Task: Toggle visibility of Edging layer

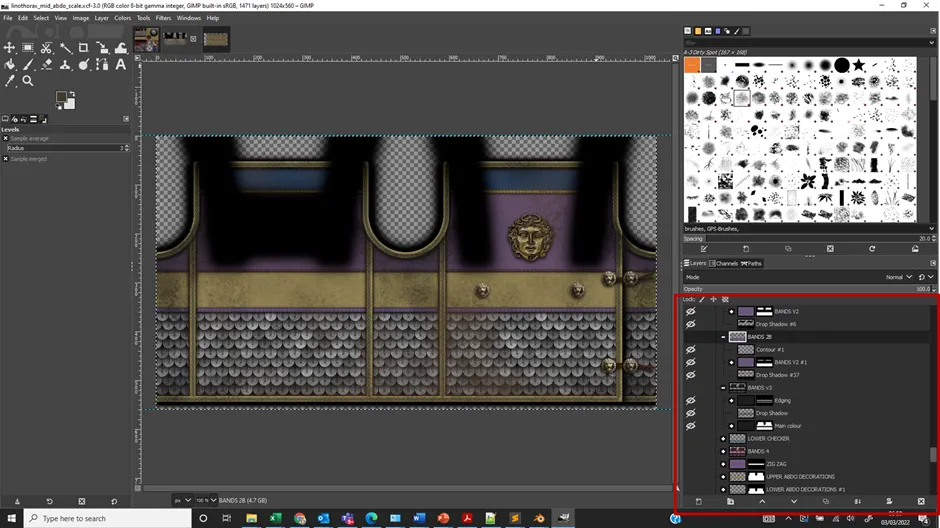Action: click(x=691, y=400)
